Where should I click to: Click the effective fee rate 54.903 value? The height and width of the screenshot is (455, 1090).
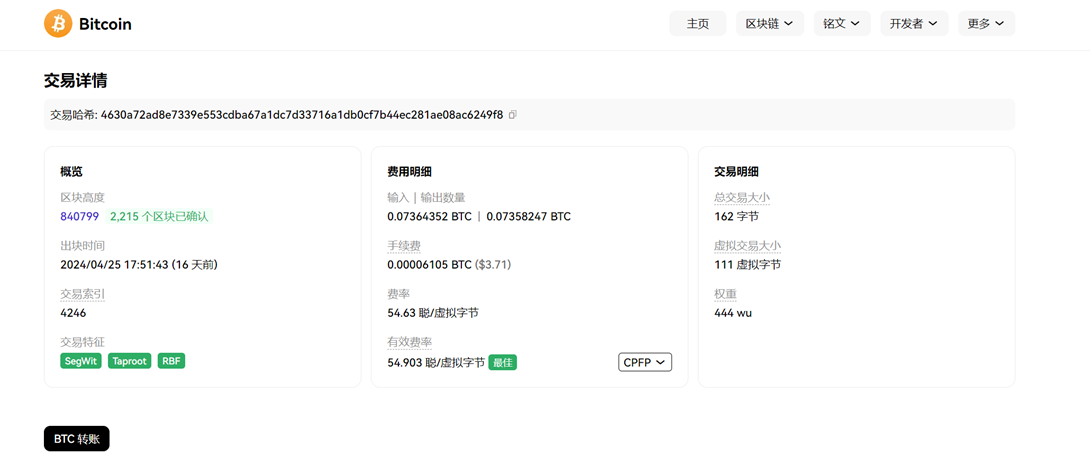(x=435, y=362)
